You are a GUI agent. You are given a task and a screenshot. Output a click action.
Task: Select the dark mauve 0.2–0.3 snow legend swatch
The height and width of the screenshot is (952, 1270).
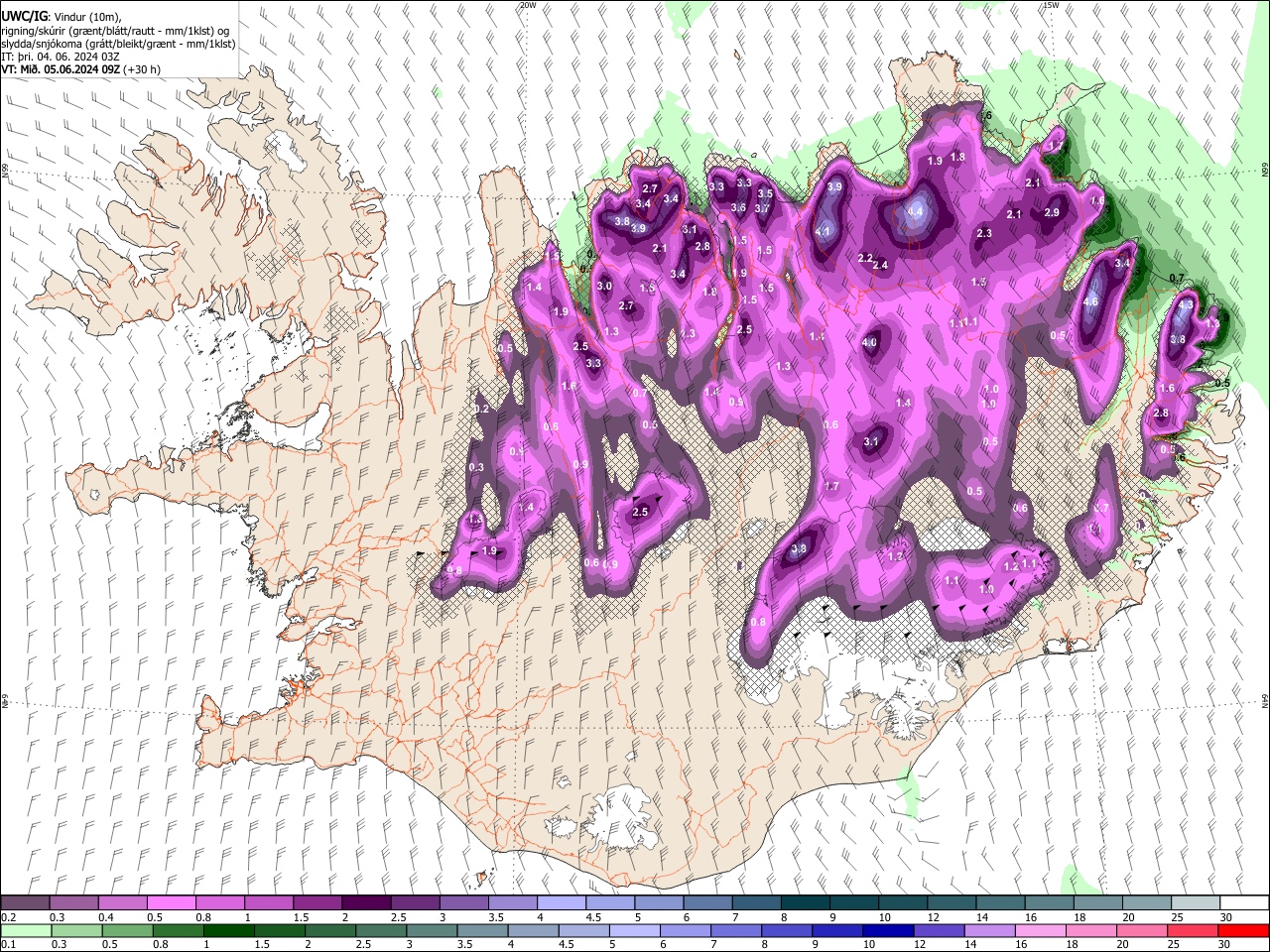click(26, 902)
